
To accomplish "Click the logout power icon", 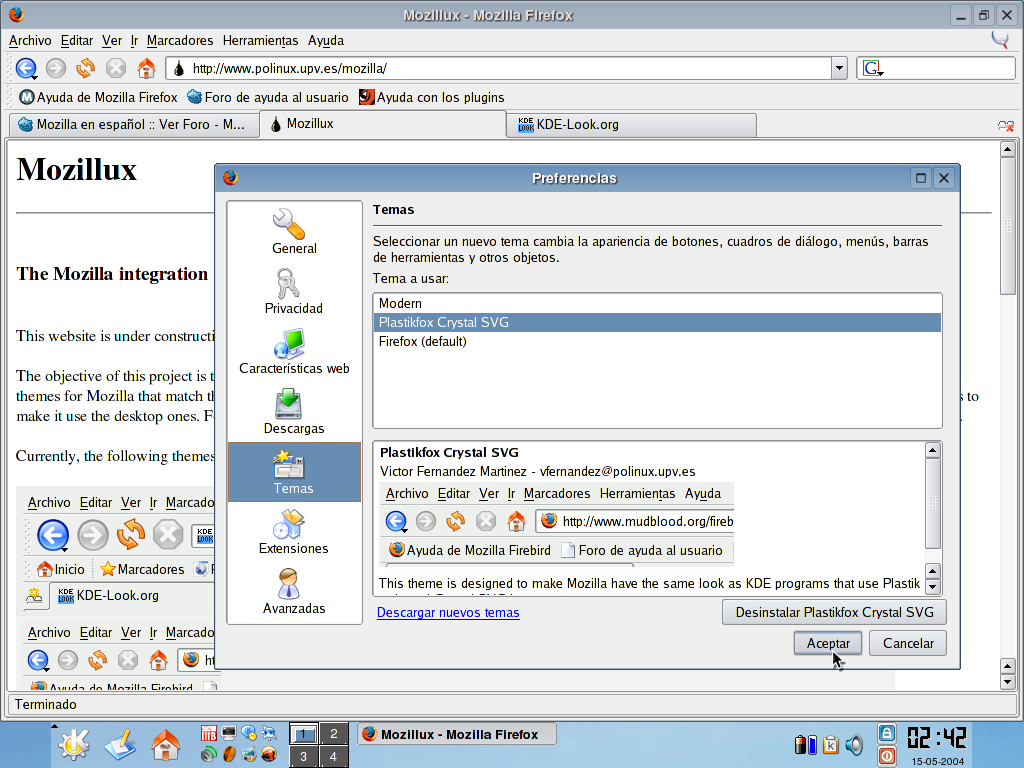I will click(887, 756).
